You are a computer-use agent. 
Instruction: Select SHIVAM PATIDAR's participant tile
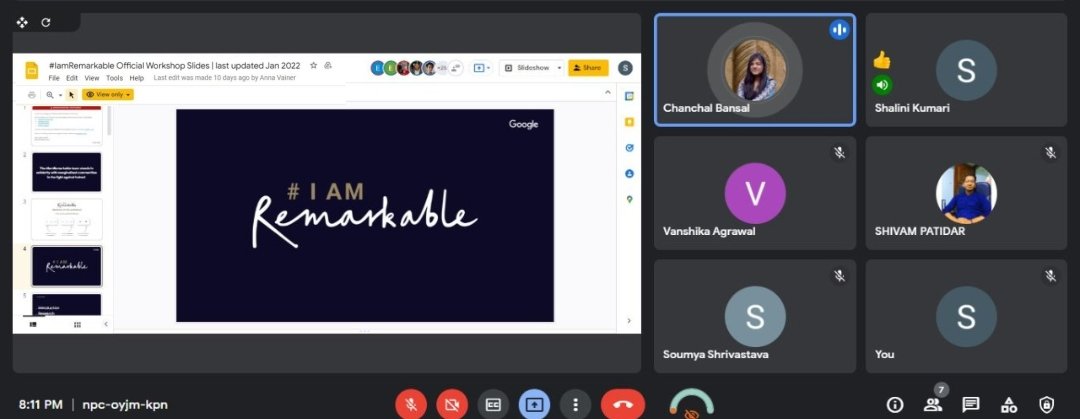[966, 193]
